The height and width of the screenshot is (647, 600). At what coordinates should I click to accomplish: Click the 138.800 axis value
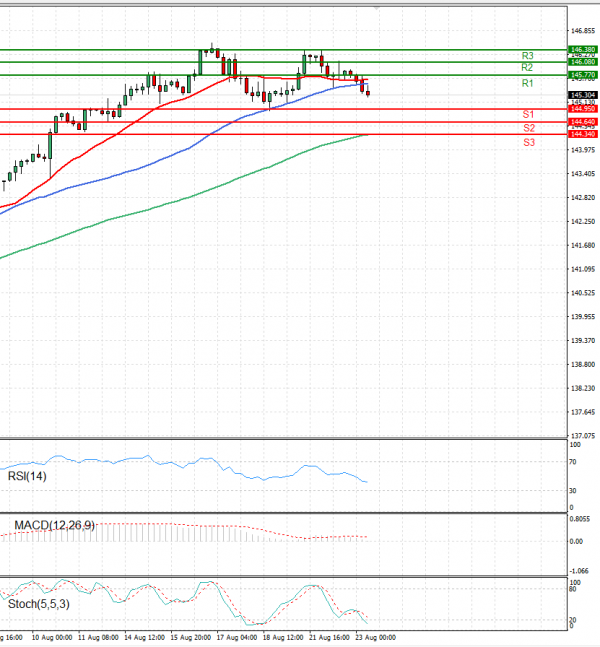click(583, 364)
